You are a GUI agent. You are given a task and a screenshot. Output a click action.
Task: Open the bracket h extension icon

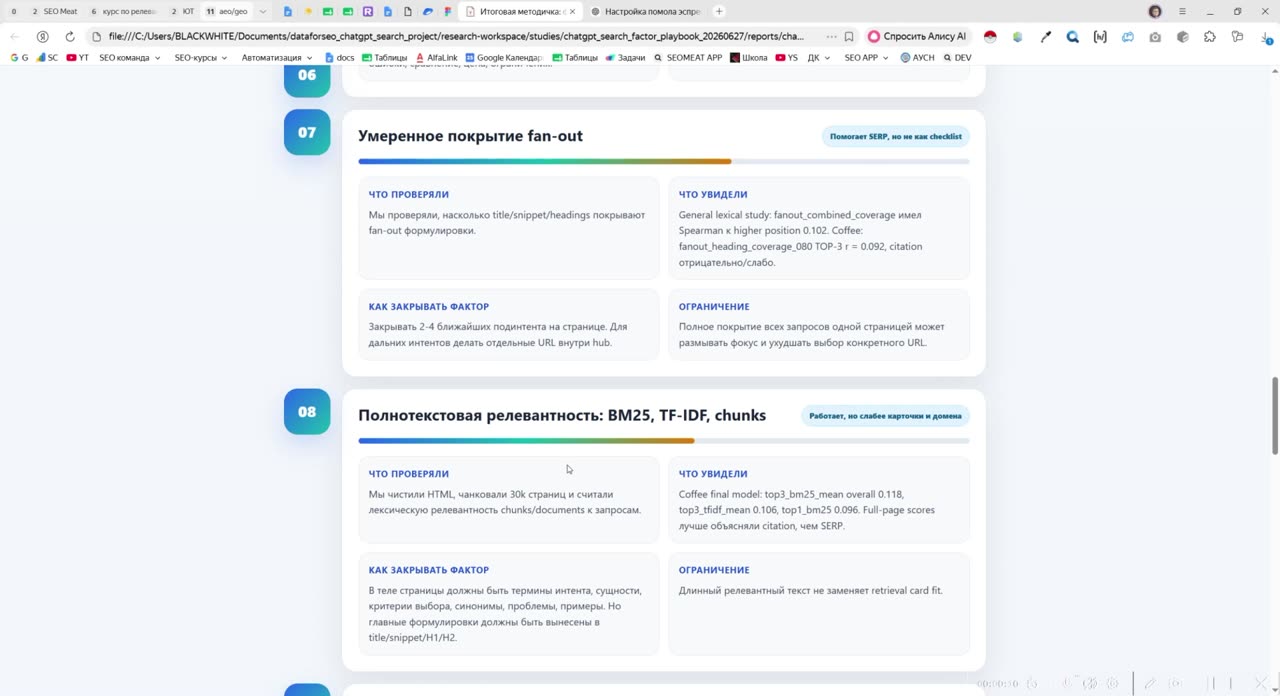1100,37
